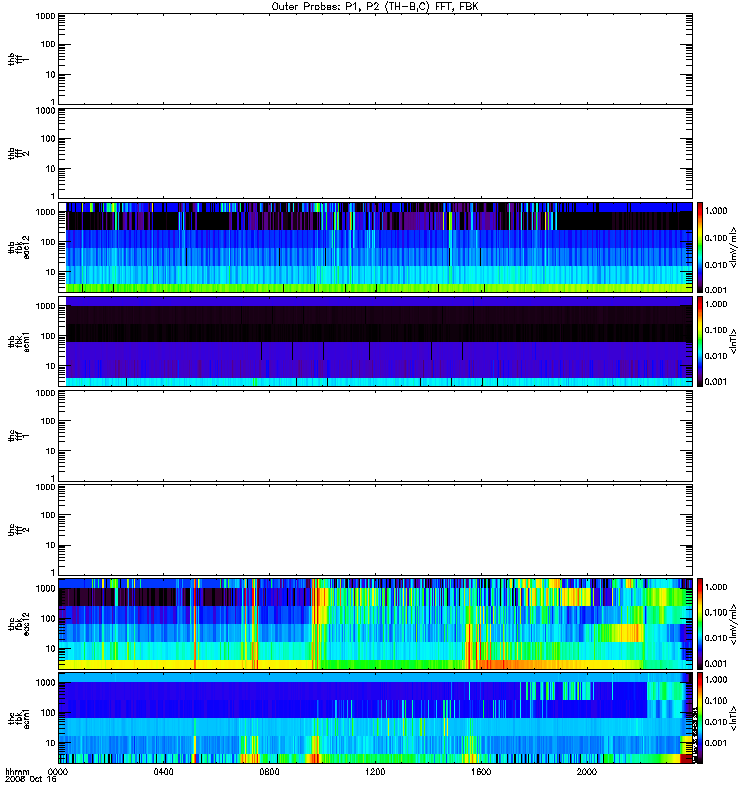Select the color bar beside the thb fbk scm1 panel
Screen dimensions: 750x800
click(x=700, y=341)
